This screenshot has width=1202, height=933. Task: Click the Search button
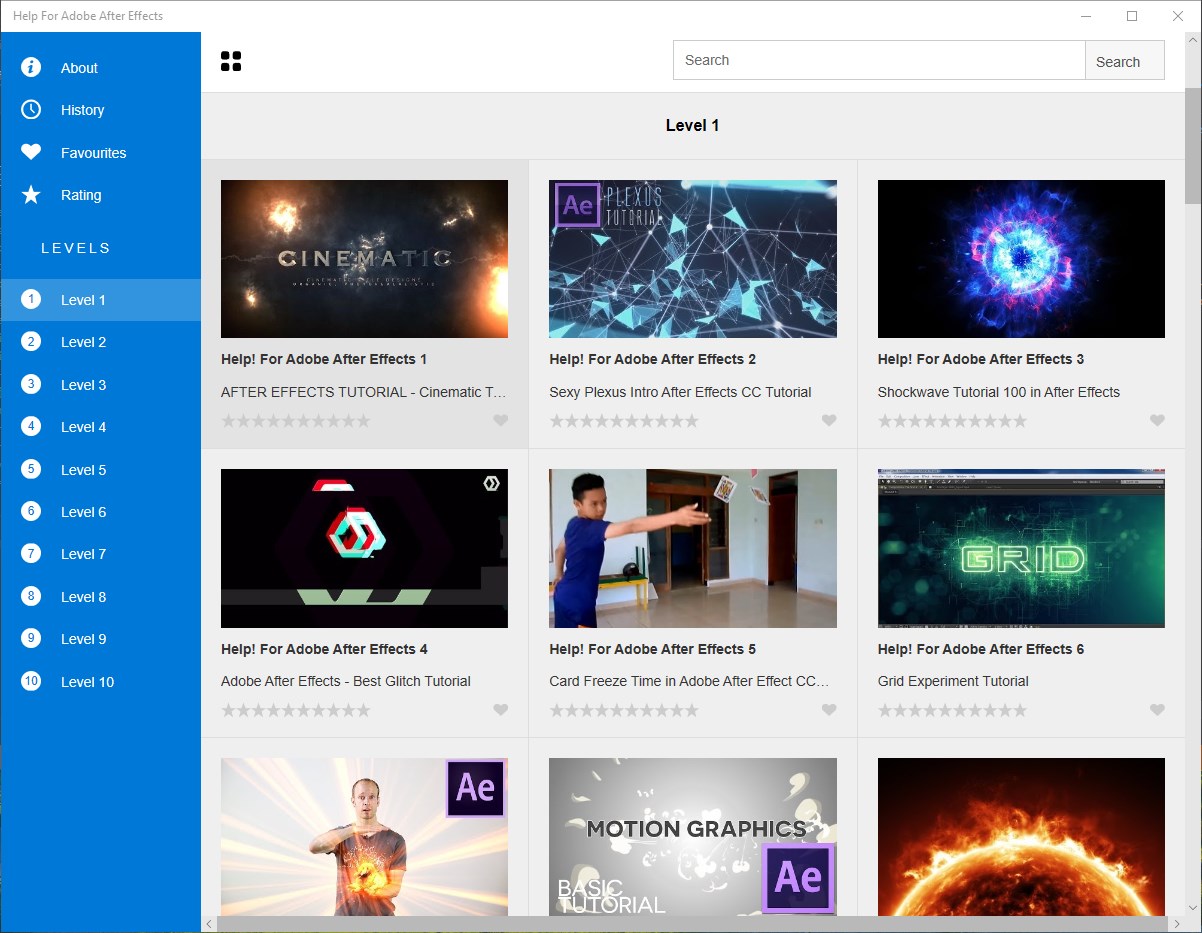1125,60
